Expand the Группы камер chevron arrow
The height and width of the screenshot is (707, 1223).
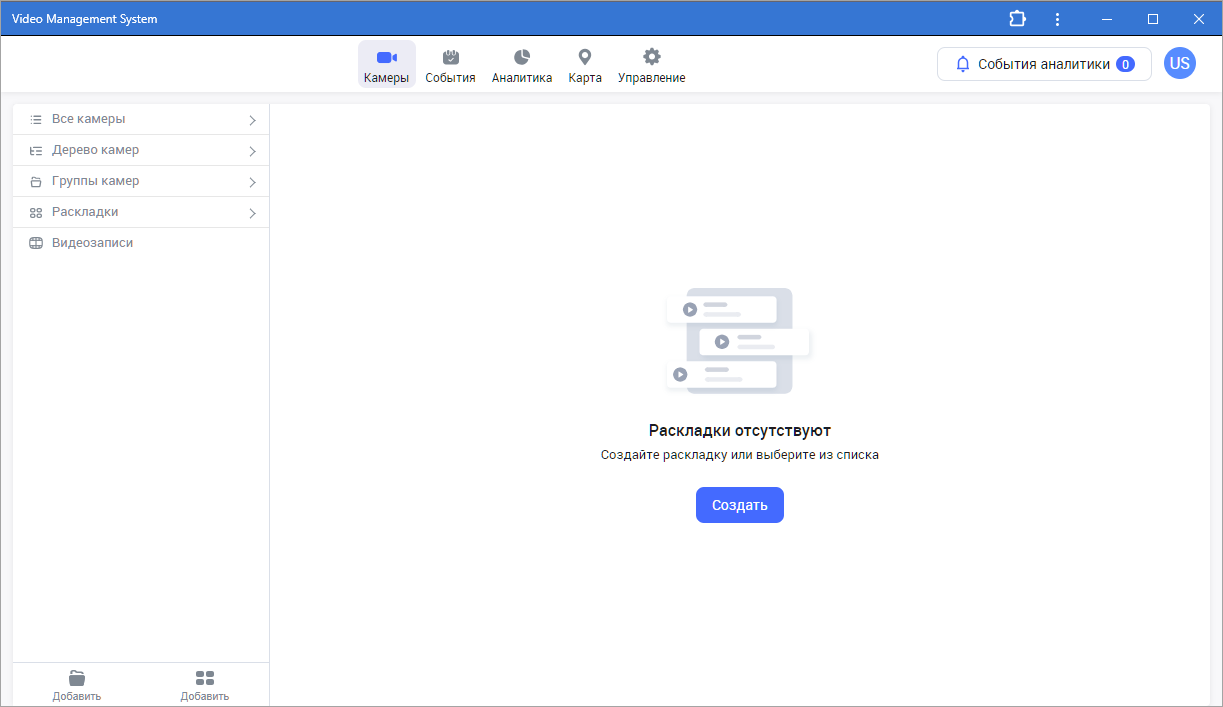[x=252, y=182]
